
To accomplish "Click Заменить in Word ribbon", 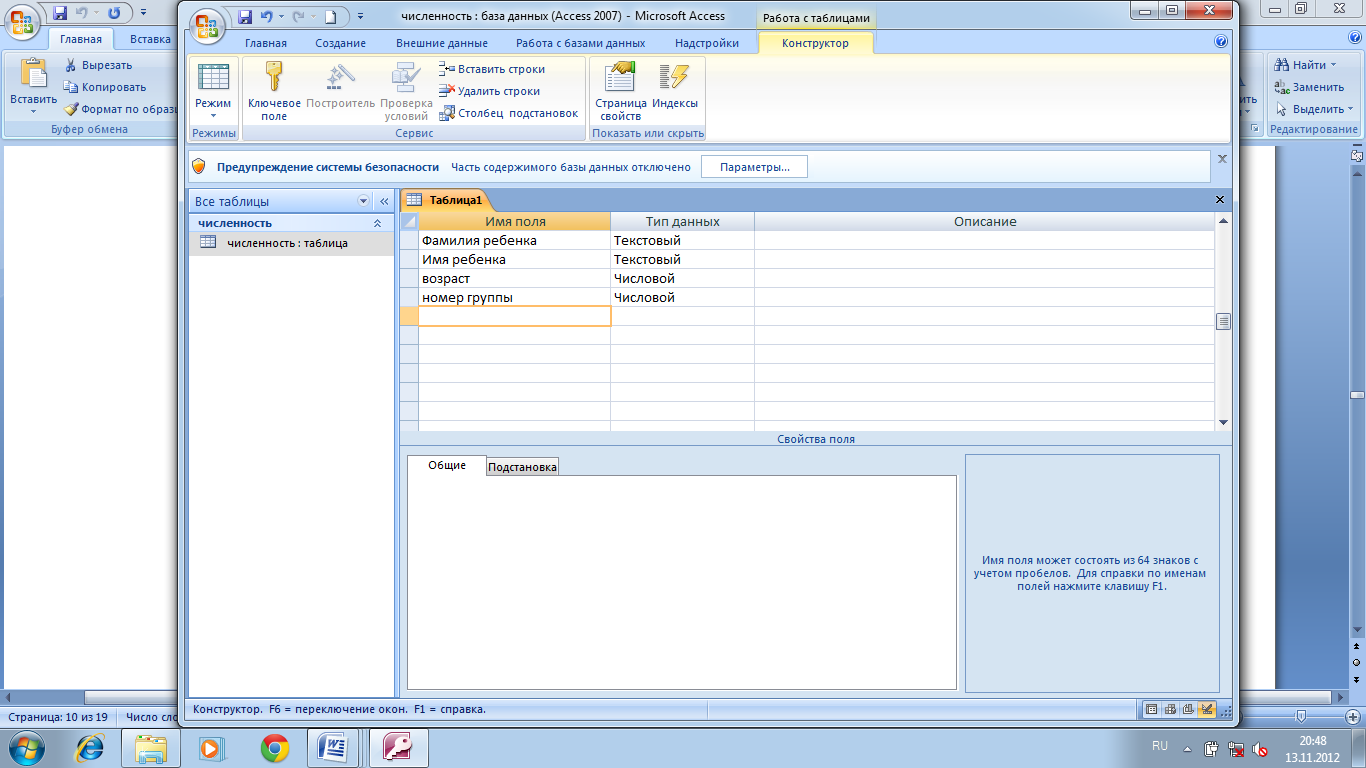I will 1310,87.
